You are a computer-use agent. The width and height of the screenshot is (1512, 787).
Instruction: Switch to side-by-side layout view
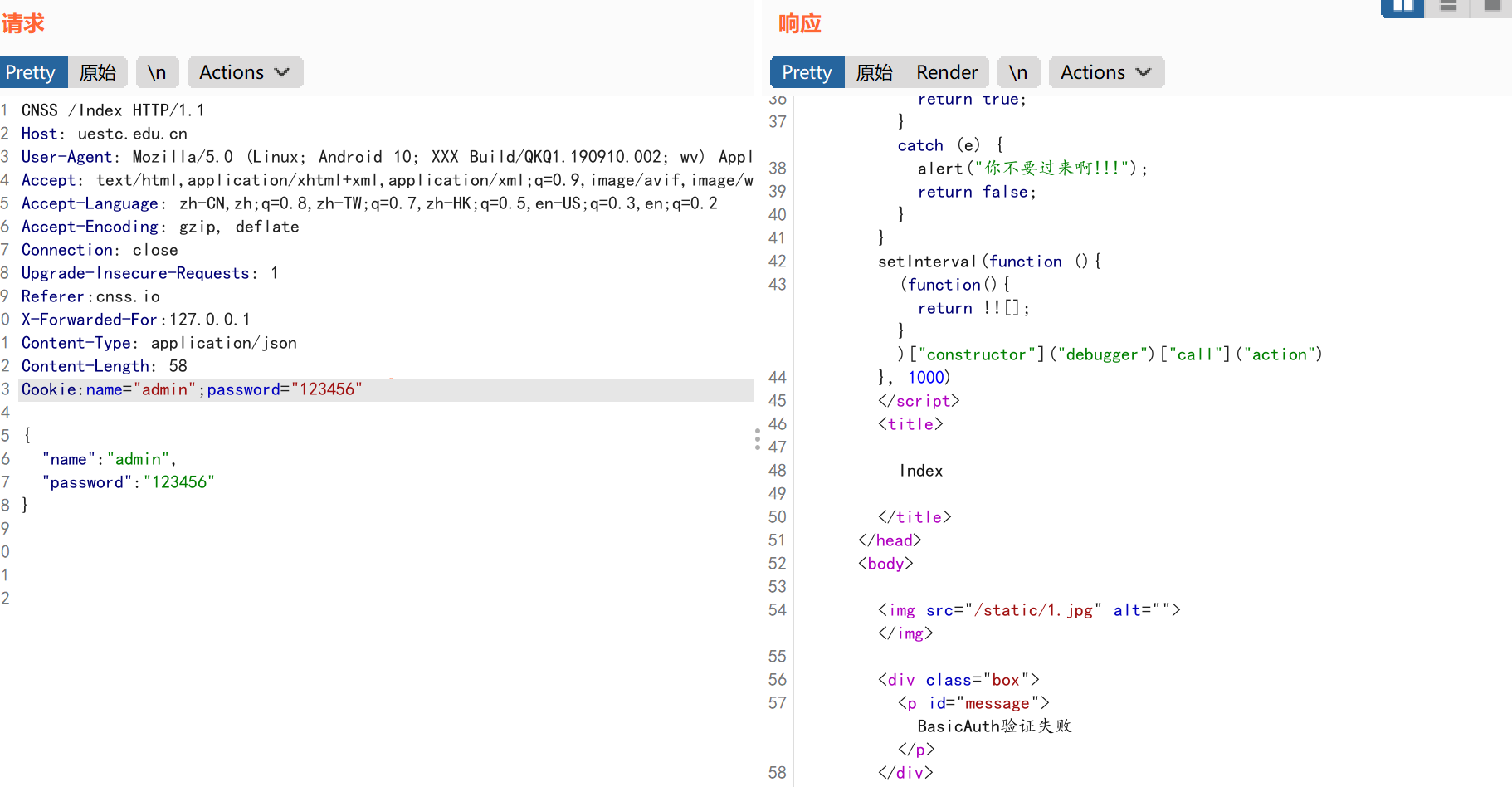(x=1402, y=7)
